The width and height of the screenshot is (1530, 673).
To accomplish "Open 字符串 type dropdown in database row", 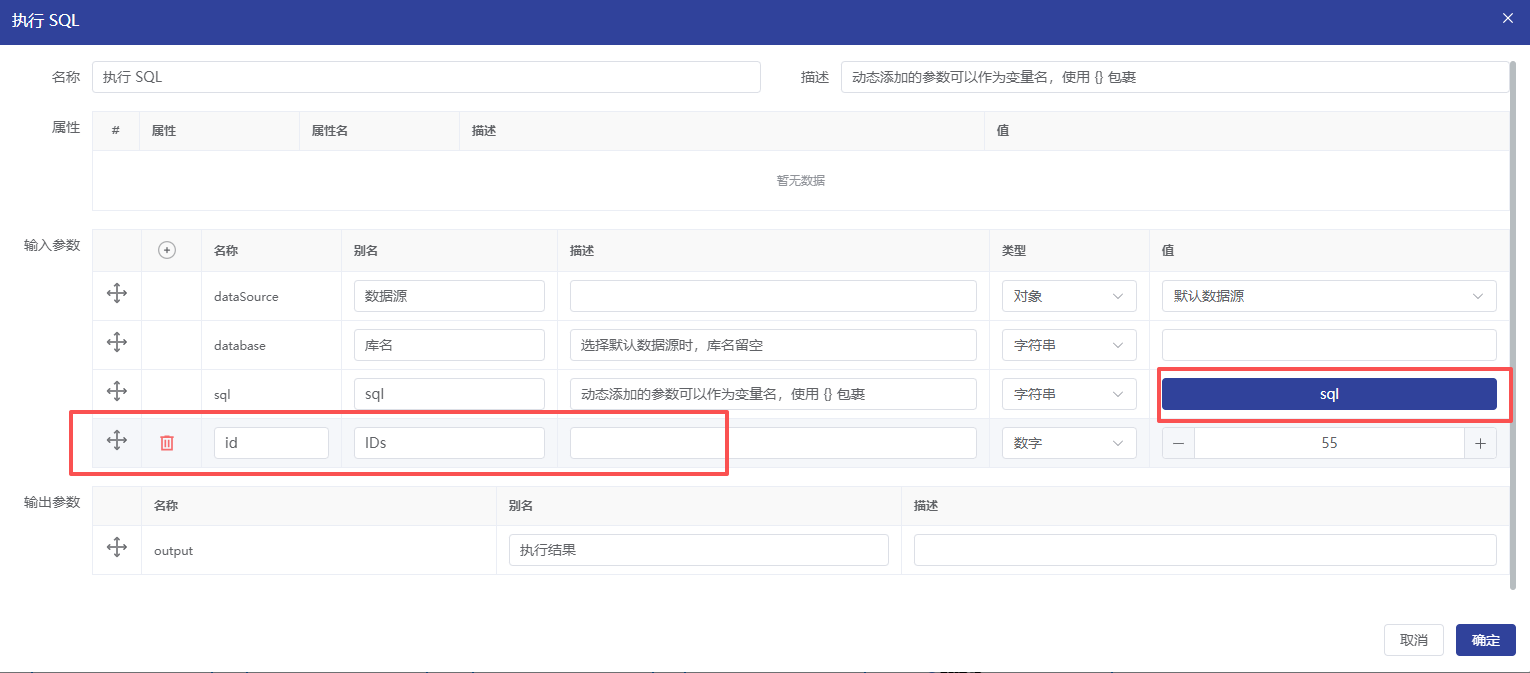I will 1068,345.
